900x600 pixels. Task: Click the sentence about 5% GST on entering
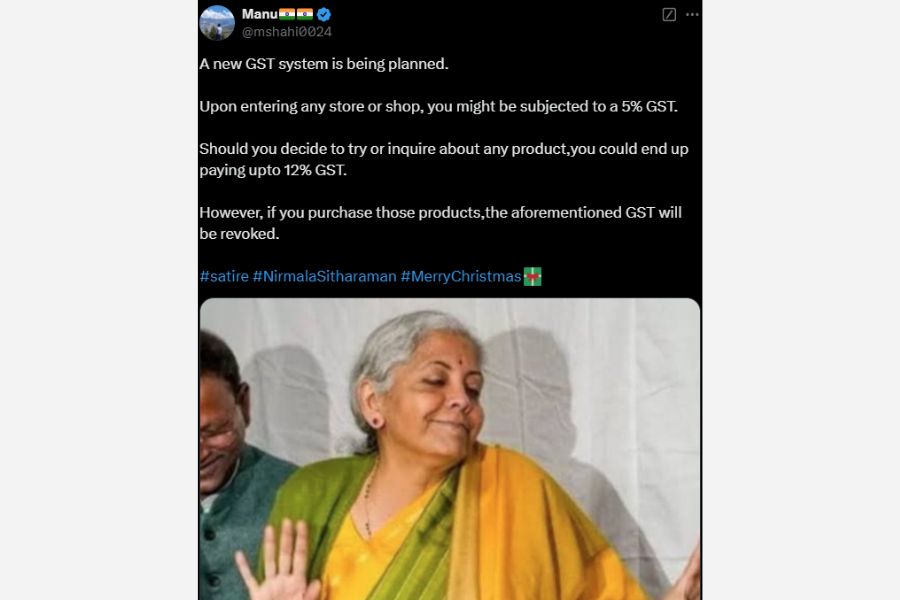[439, 107]
